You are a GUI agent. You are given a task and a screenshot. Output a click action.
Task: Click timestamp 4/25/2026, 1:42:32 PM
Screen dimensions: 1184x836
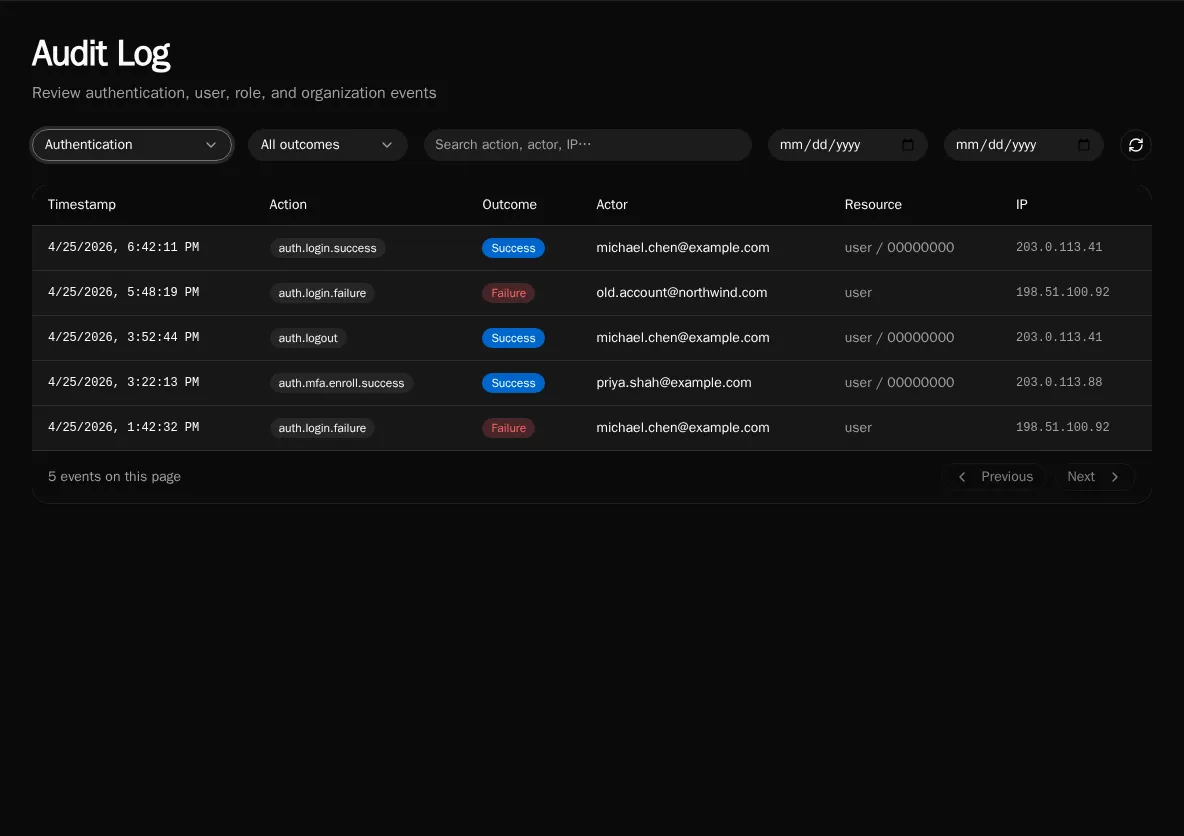point(123,427)
